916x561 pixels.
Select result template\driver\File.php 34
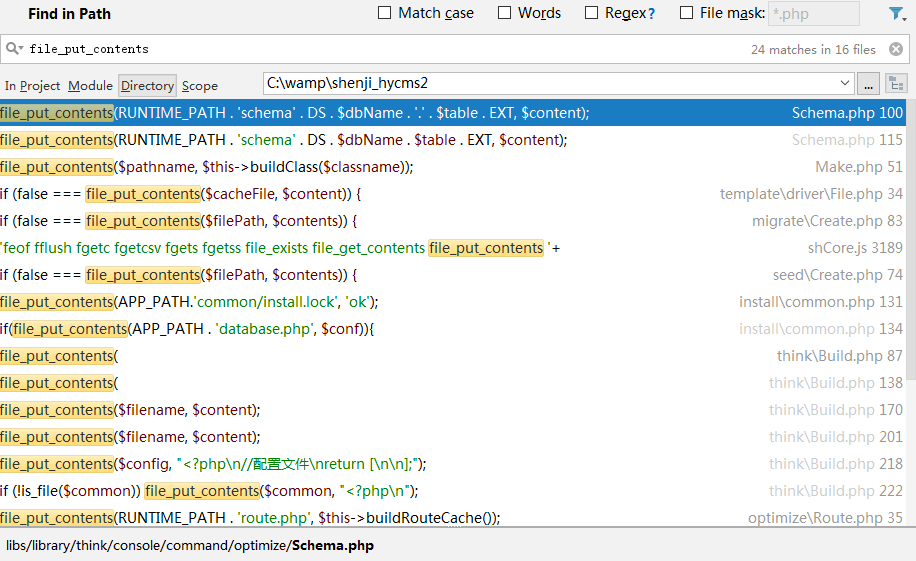(x=453, y=193)
